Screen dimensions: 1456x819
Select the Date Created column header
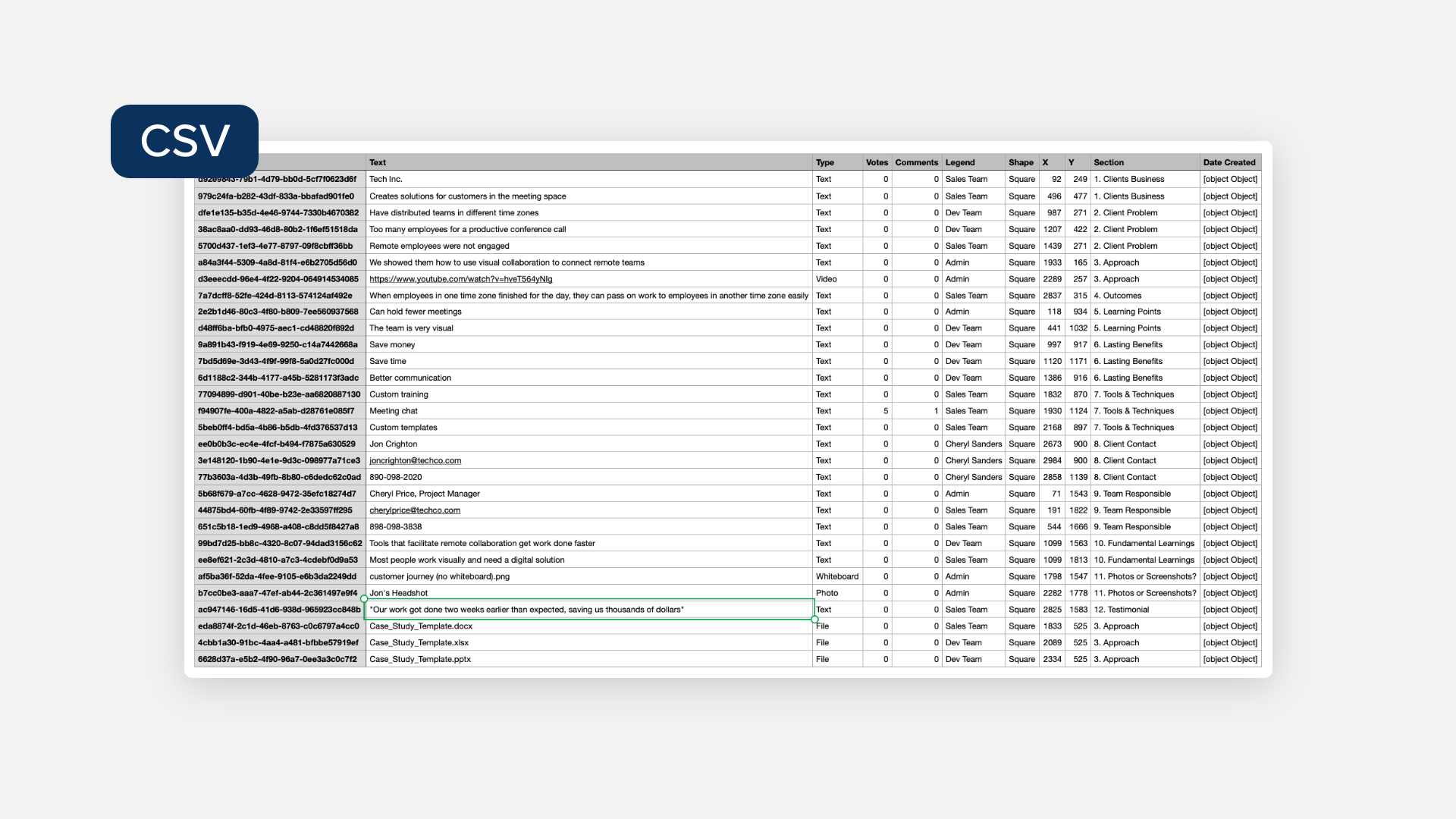[x=1231, y=162]
